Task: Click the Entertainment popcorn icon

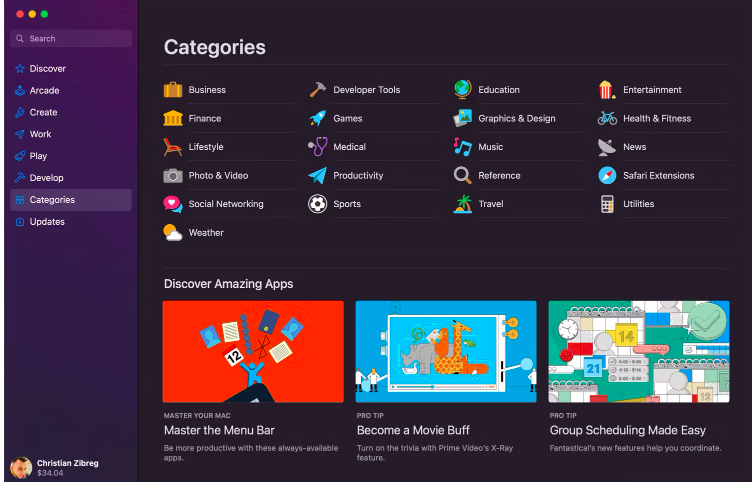Action: click(607, 90)
